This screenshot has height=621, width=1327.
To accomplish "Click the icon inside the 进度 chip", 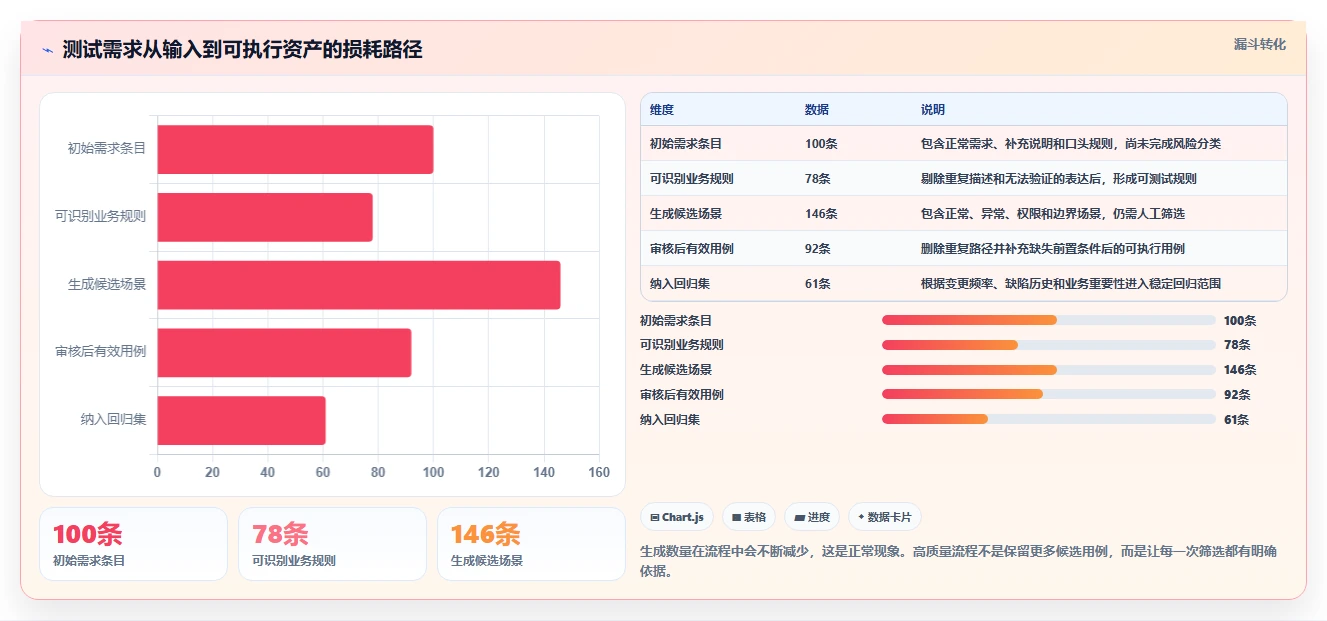I will coord(800,517).
